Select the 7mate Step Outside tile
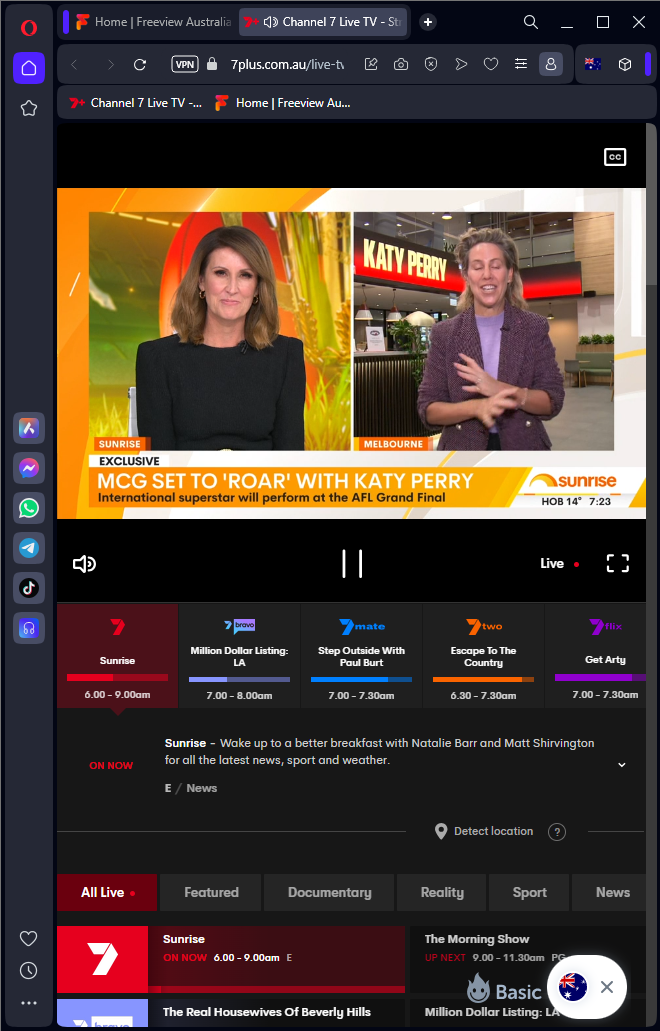Screen dimensions: 660x1031 (x=362, y=656)
